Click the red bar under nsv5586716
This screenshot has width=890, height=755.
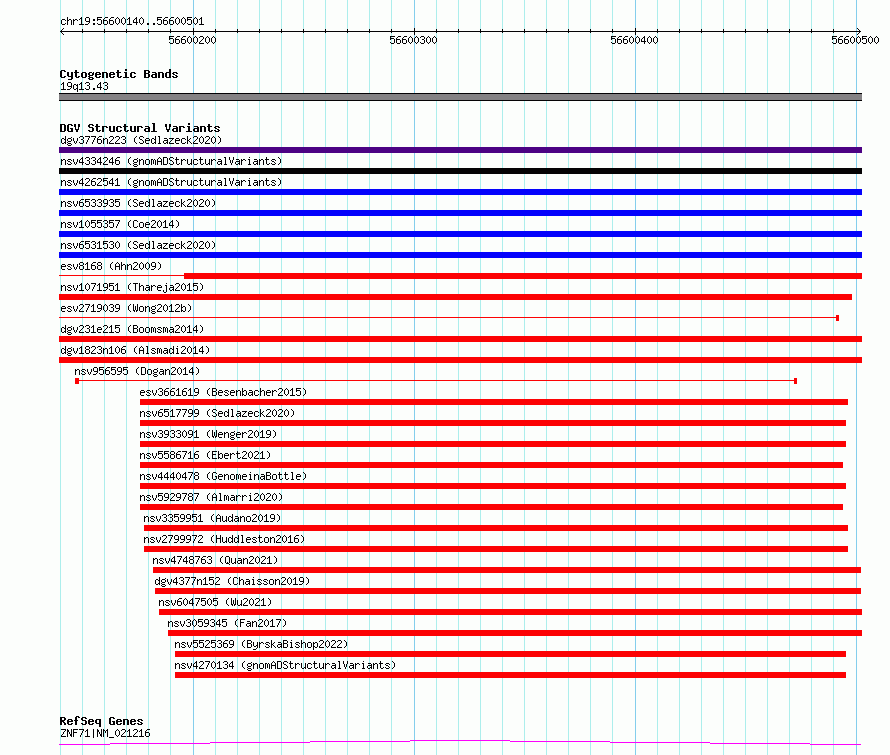(x=491, y=465)
